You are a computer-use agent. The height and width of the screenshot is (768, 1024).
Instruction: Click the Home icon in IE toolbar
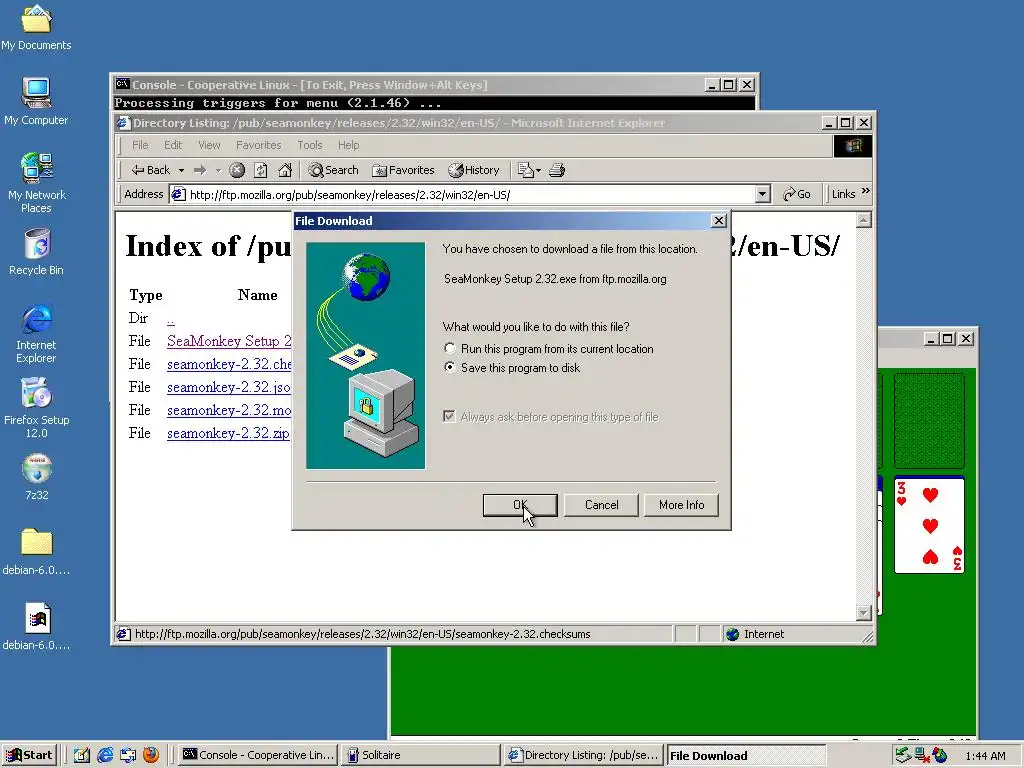click(285, 170)
